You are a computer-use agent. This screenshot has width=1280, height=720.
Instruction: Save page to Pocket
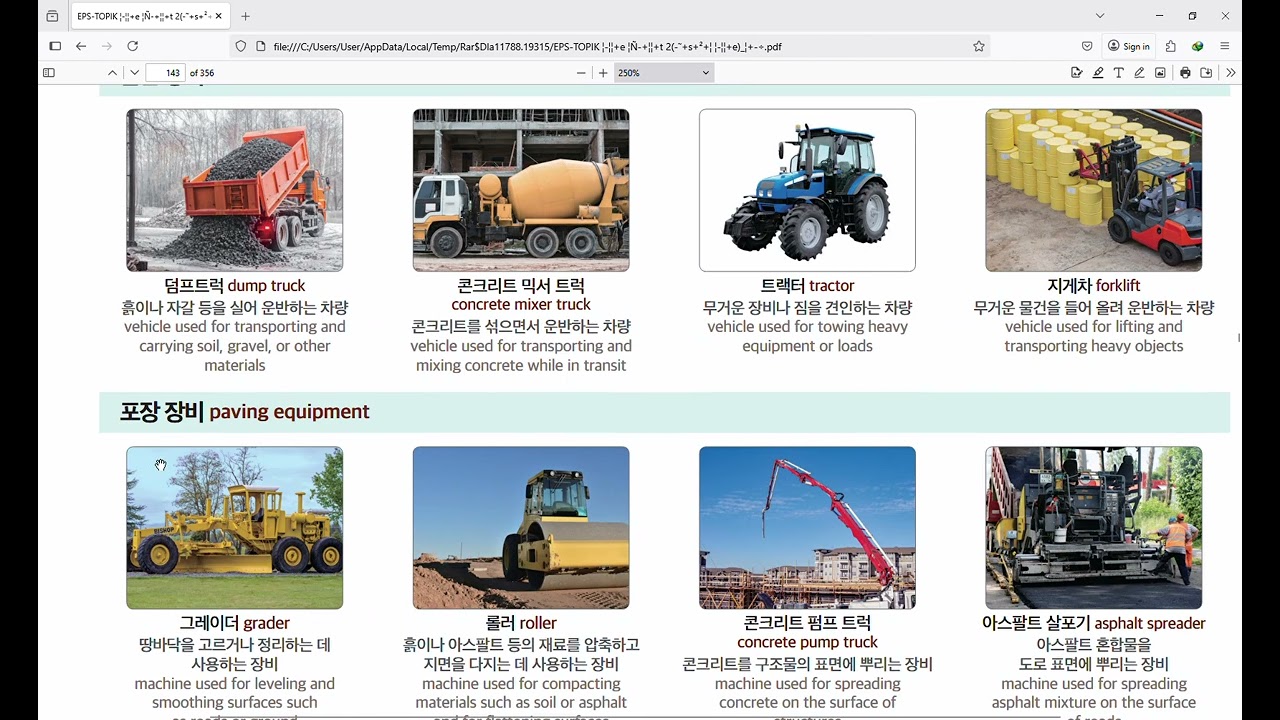click(x=1087, y=46)
